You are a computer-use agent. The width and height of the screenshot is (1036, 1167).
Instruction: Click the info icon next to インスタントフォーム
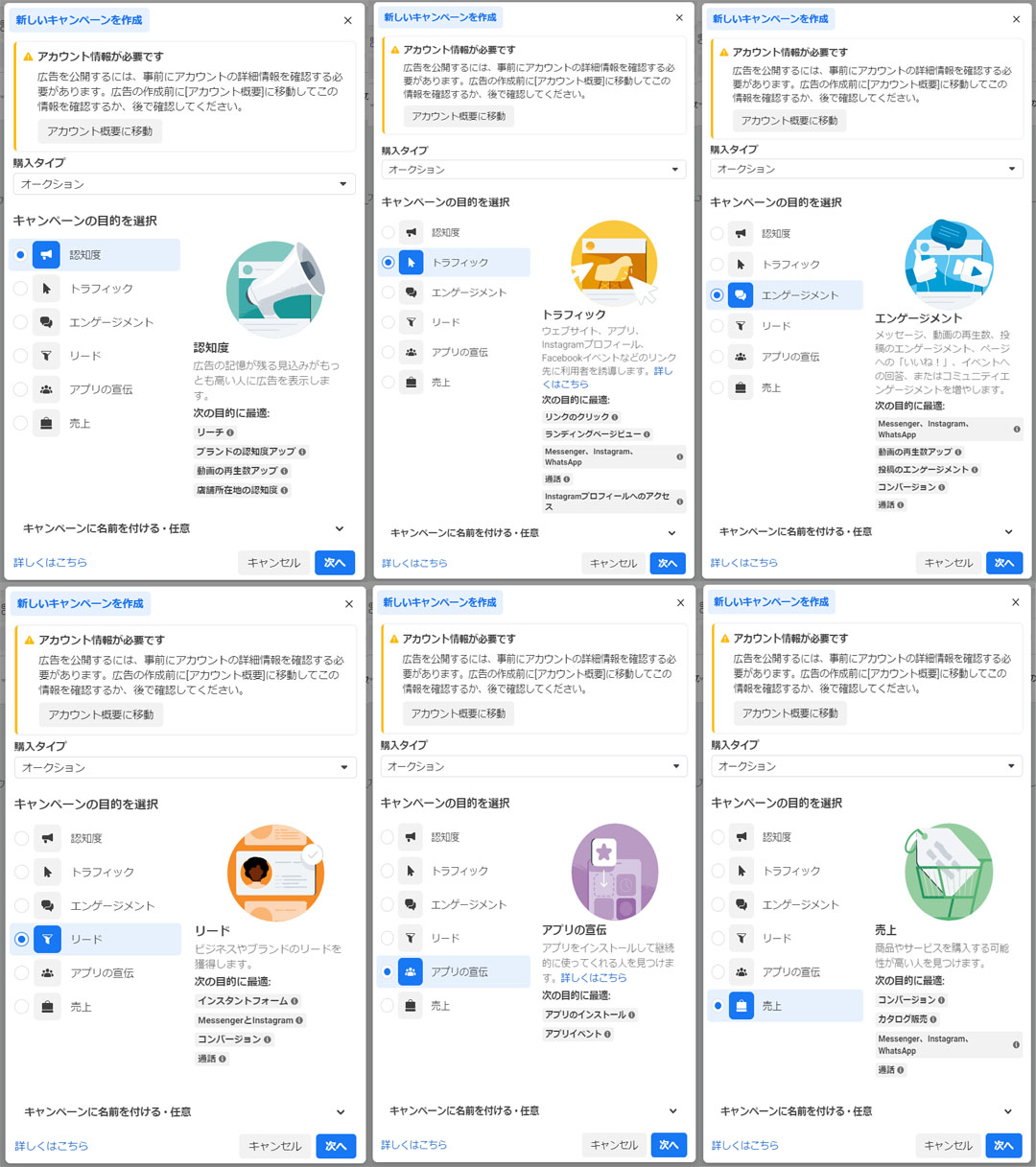coord(294,1001)
